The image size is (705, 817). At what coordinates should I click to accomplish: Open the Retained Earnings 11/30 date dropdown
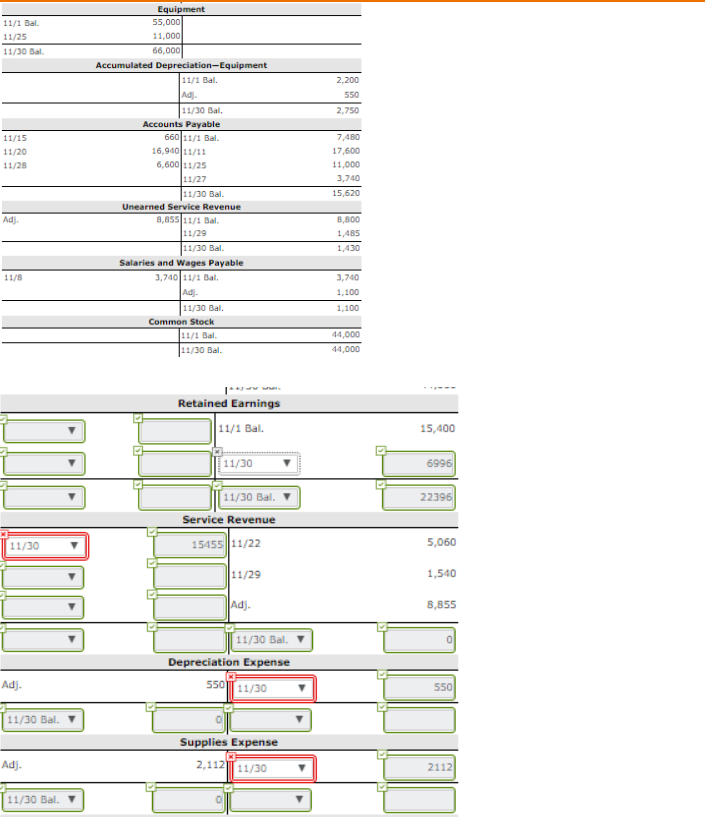[258, 463]
